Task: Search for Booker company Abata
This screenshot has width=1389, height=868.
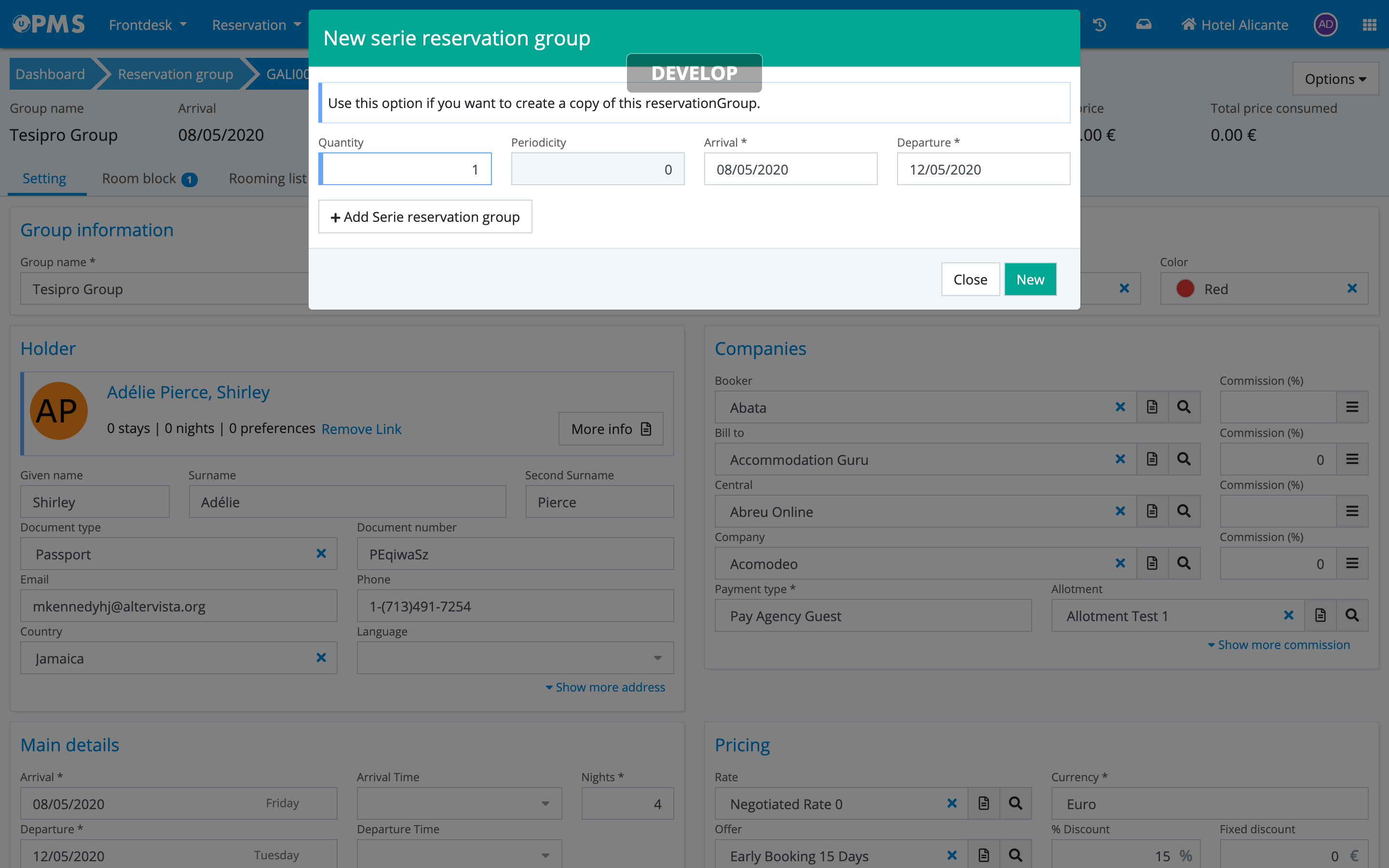Action: (x=1184, y=407)
